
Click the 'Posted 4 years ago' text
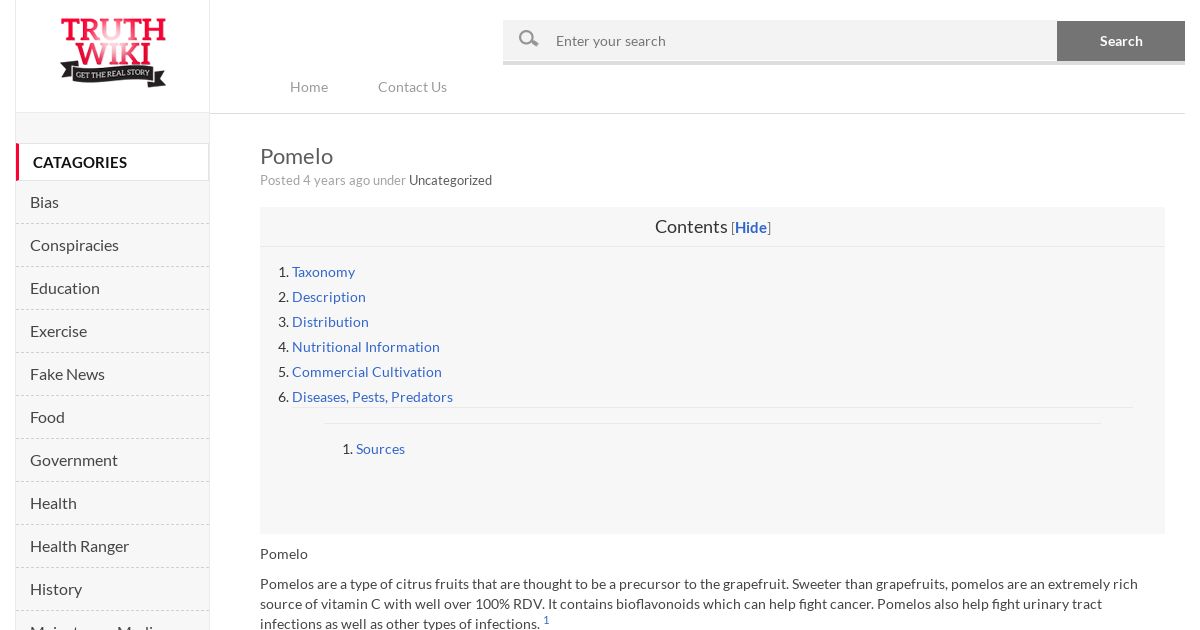point(315,180)
